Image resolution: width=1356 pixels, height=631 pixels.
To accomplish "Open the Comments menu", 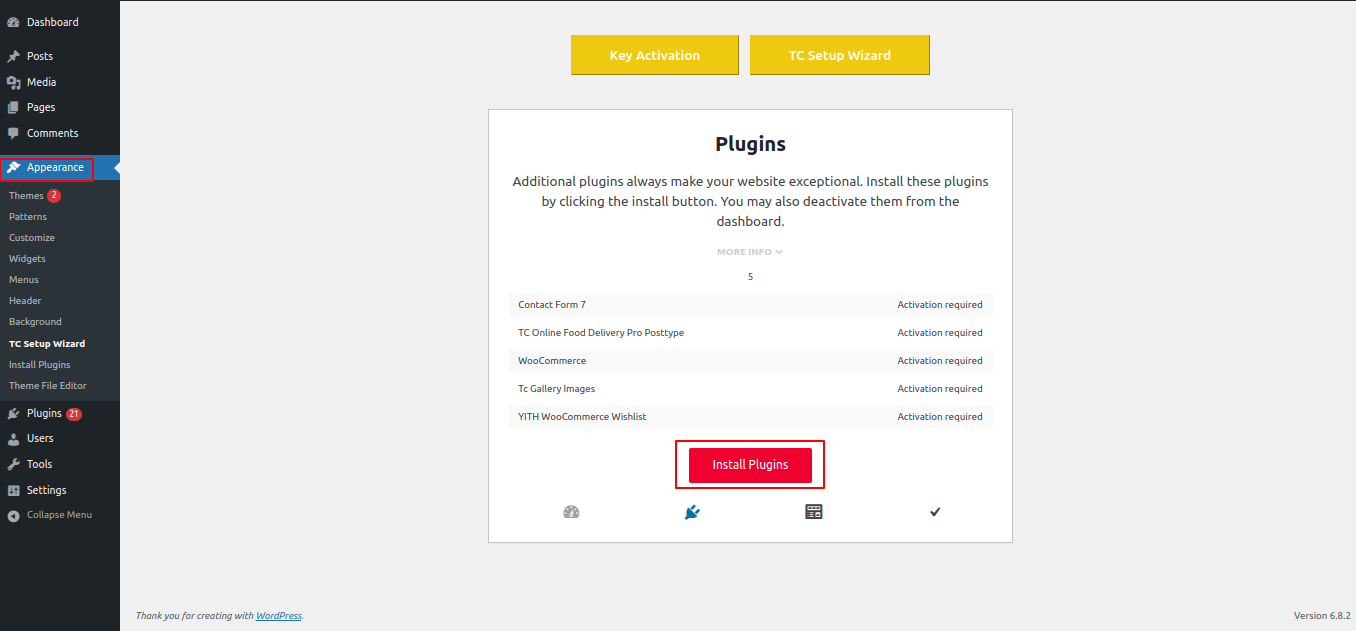I will (60, 133).
